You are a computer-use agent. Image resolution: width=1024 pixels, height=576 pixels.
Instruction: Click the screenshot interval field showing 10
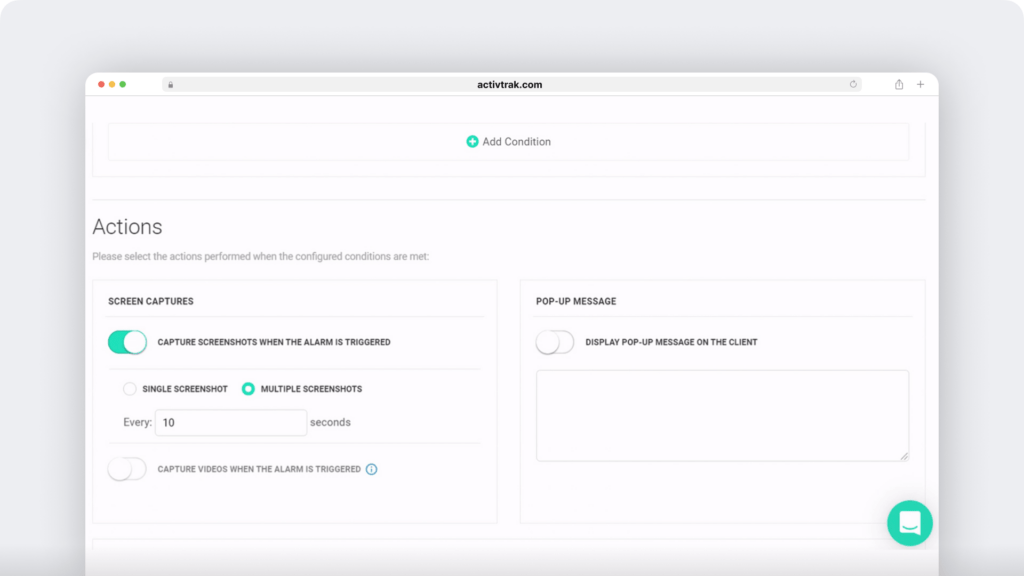point(230,422)
